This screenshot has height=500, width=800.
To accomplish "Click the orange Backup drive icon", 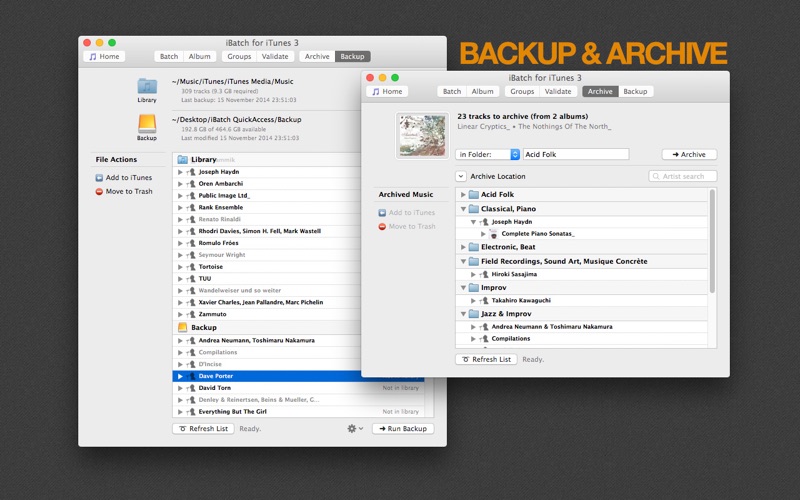I will tap(147, 123).
